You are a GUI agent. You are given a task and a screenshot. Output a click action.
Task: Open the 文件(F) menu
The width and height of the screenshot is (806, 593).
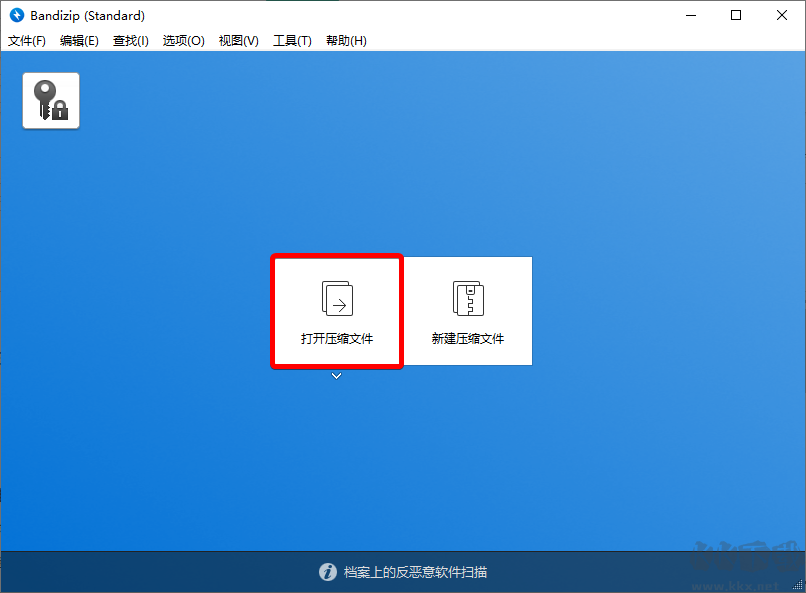[x=26, y=41]
